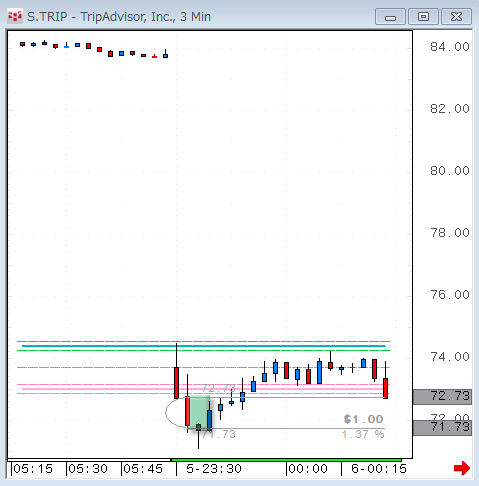Image resolution: width=479 pixels, height=486 pixels.
Task: Minimize the S.TRIP chart window
Action: tap(390, 17)
